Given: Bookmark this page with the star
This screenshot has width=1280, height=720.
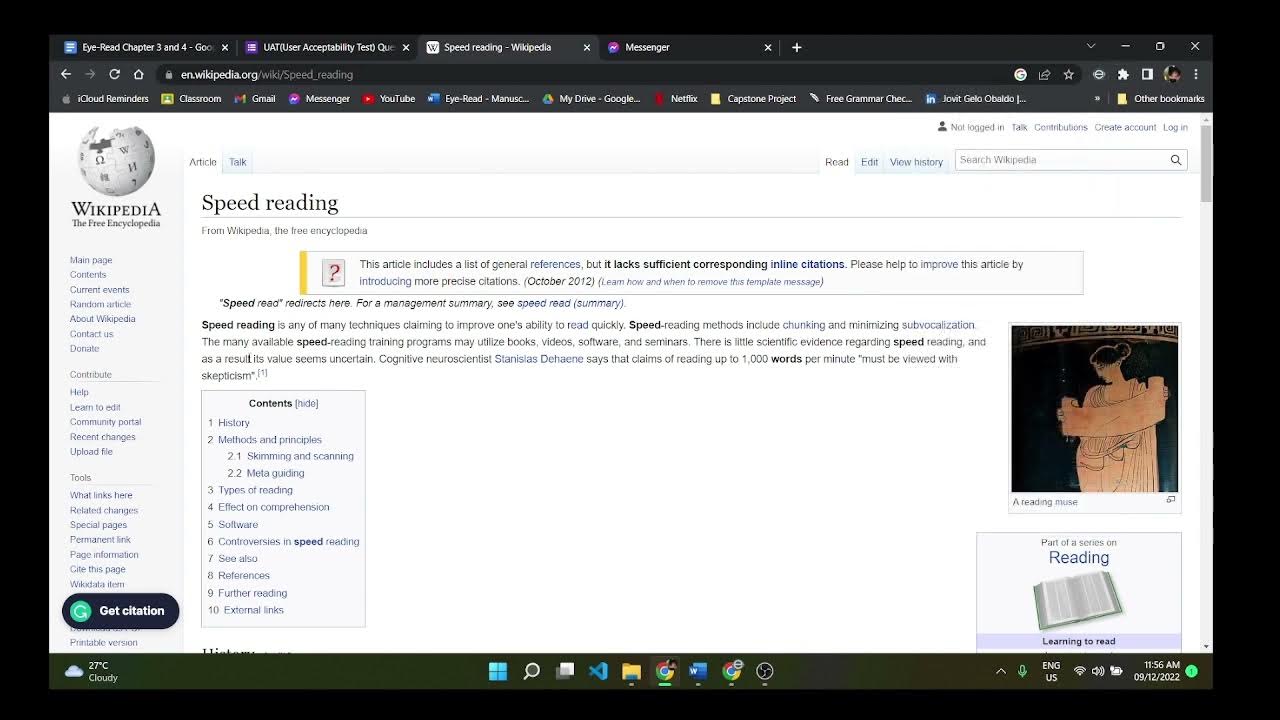Looking at the screenshot, I should 1068,74.
